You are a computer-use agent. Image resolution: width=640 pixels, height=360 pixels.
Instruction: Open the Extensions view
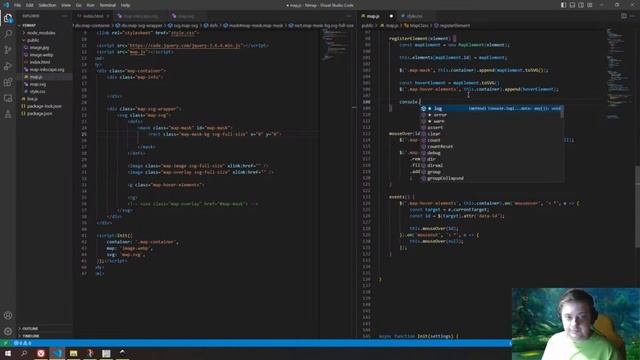[8, 82]
